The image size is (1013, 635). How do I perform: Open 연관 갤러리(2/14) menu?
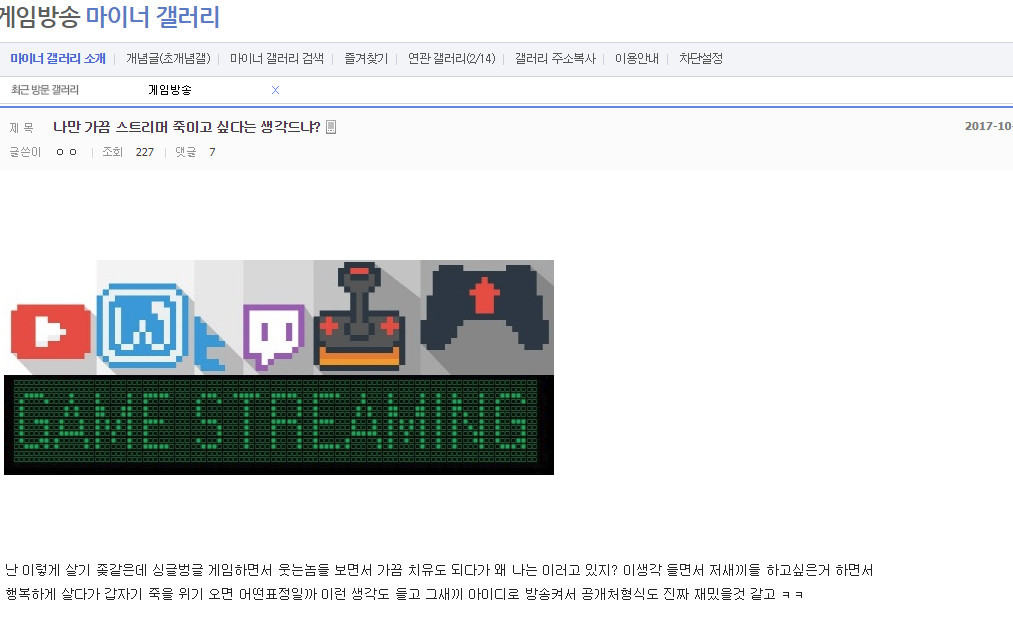452,59
